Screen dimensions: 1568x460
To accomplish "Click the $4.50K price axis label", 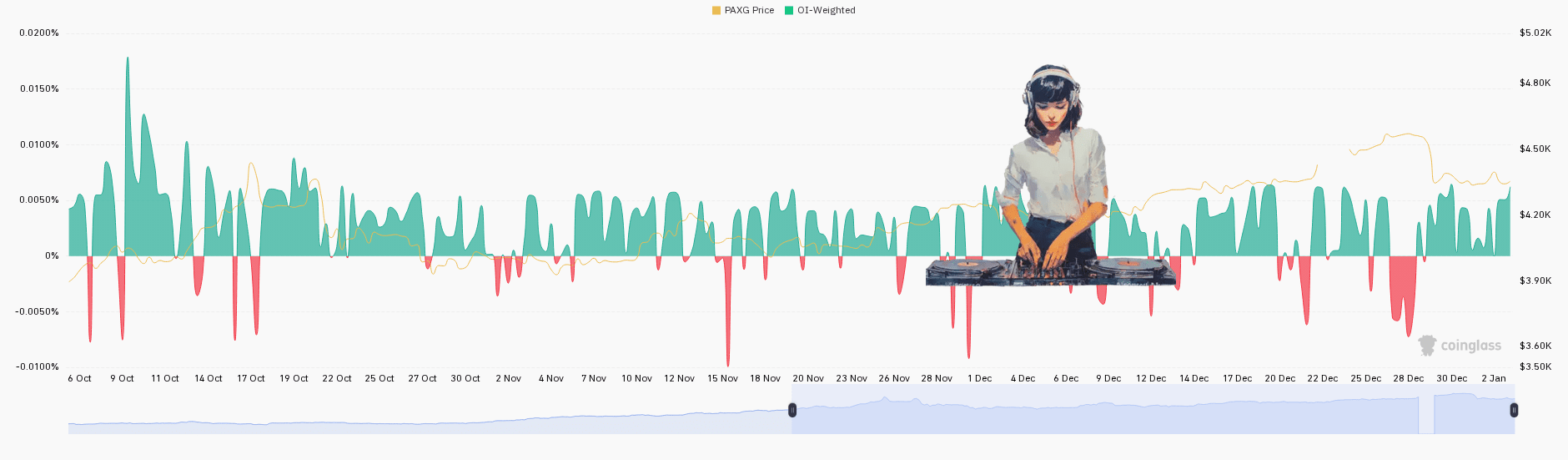I will tap(1535, 149).
